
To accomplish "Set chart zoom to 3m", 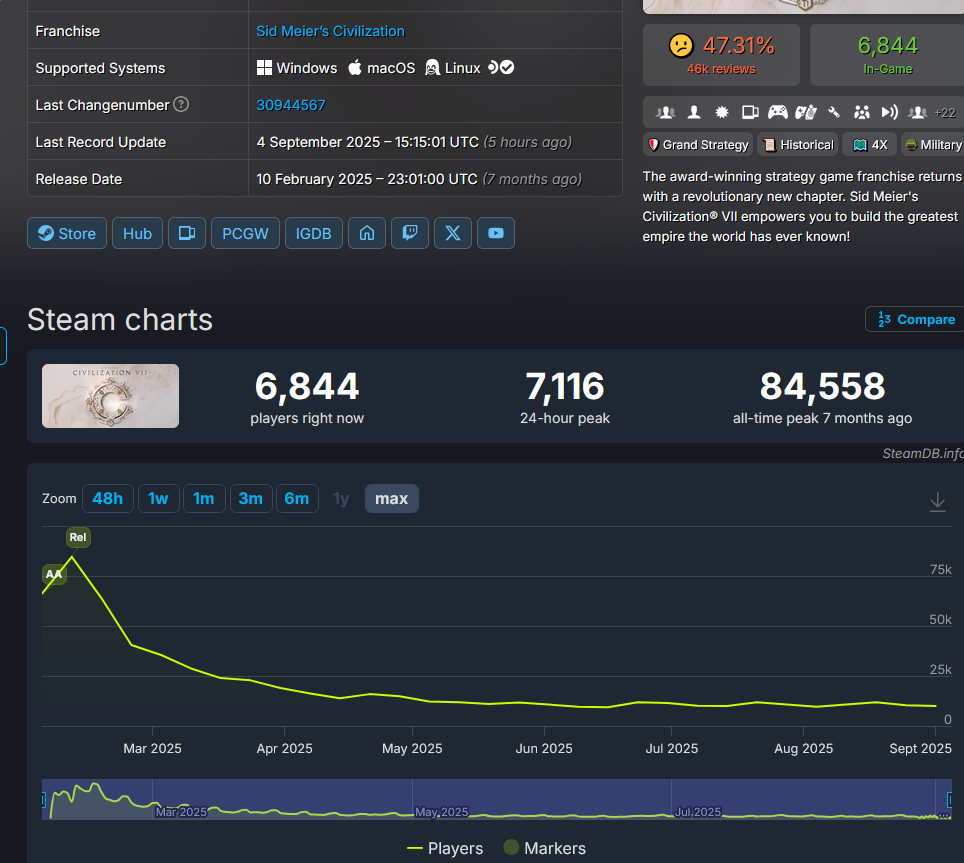I will (251, 498).
